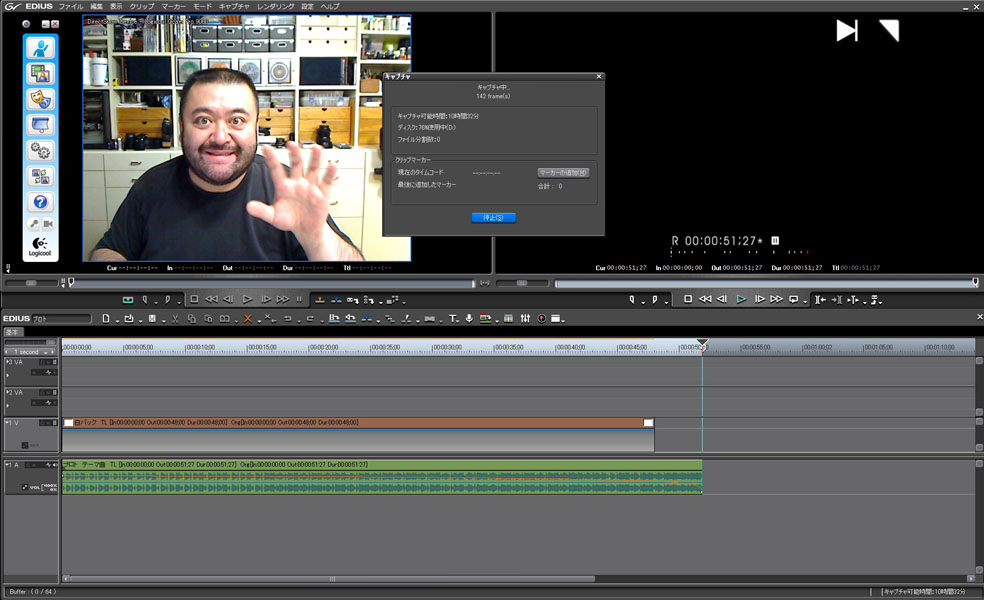Image resolution: width=984 pixels, height=600 pixels.
Task: Click Insert to timeline icon in Player
Action: tap(319, 300)
